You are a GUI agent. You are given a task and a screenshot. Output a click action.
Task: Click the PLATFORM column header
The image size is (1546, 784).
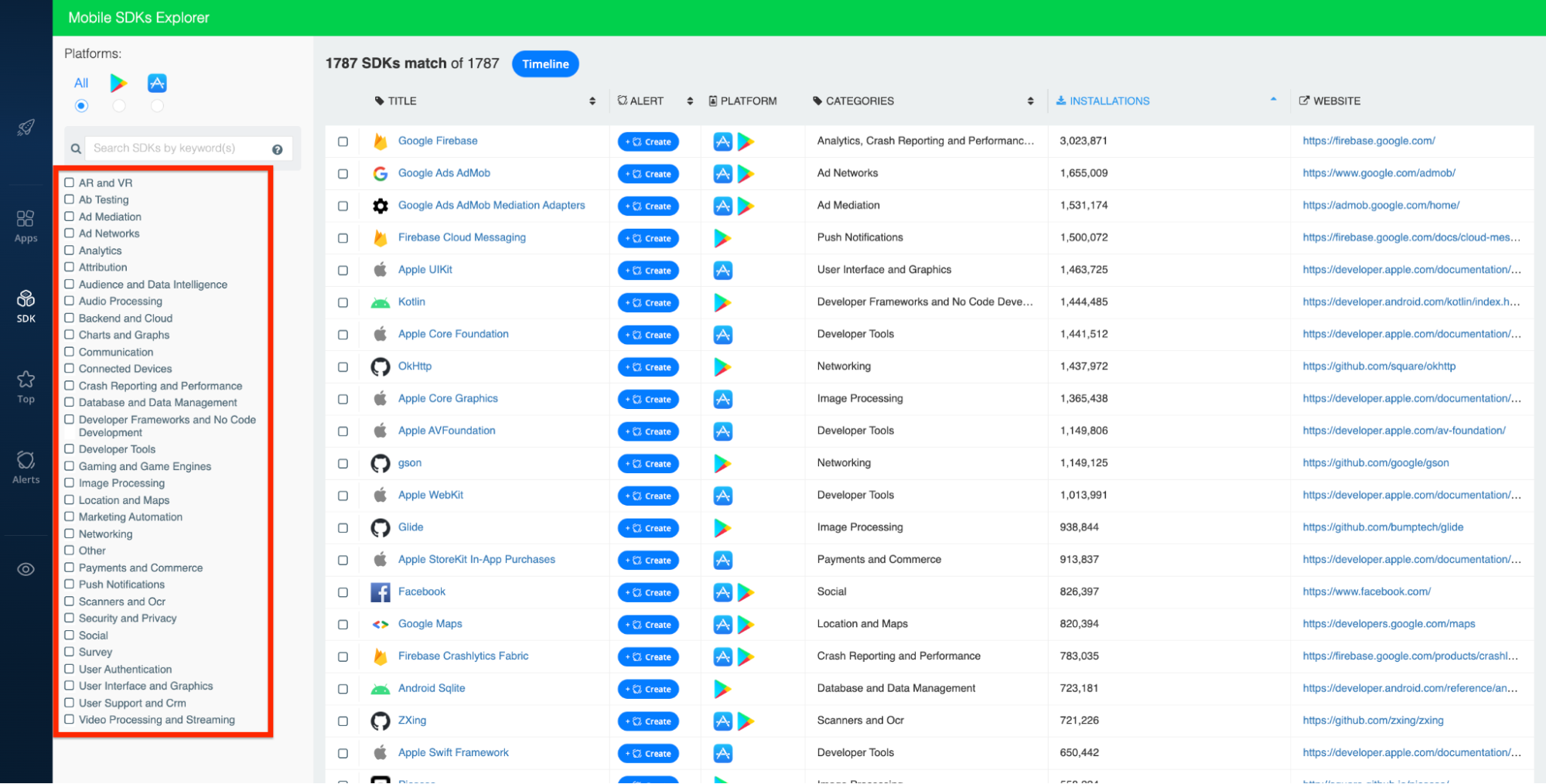[743, 101]
